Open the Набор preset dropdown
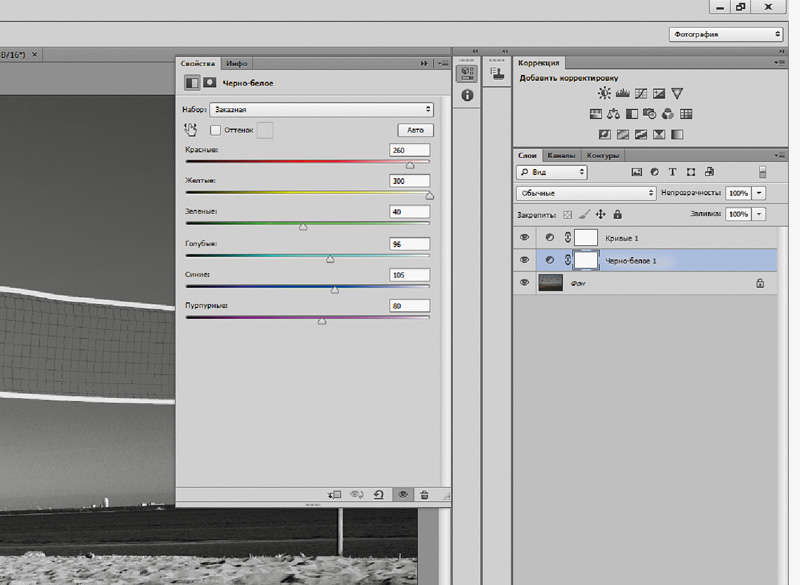Image resolution: width=800 pixels, height=585 pixels. pyautogui.click(x=320, y=109)
